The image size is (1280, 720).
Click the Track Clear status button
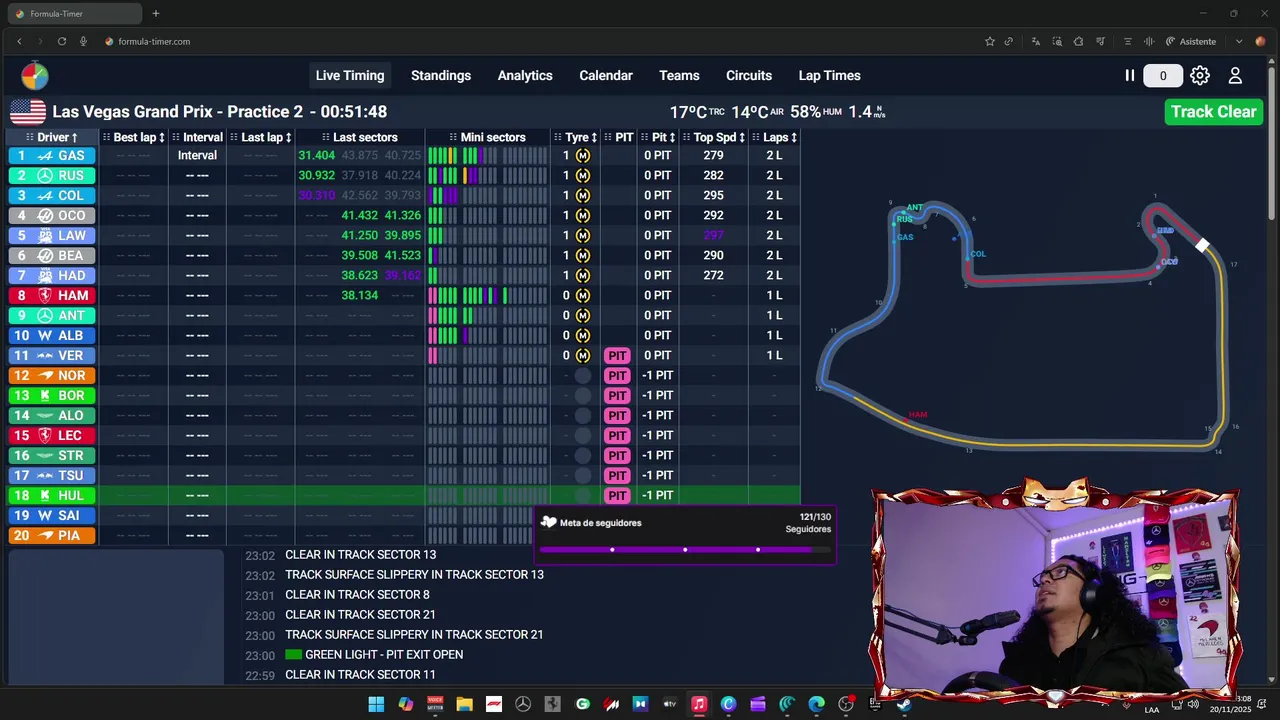coord(1213,112)
